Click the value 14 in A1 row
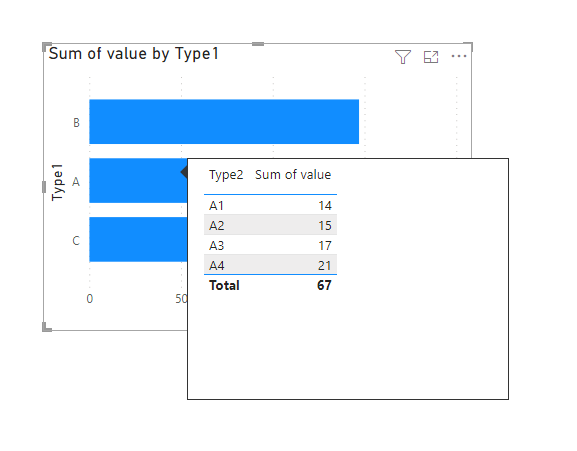The height and width of the screenshot is (451, 577). [x=325, y=206]
